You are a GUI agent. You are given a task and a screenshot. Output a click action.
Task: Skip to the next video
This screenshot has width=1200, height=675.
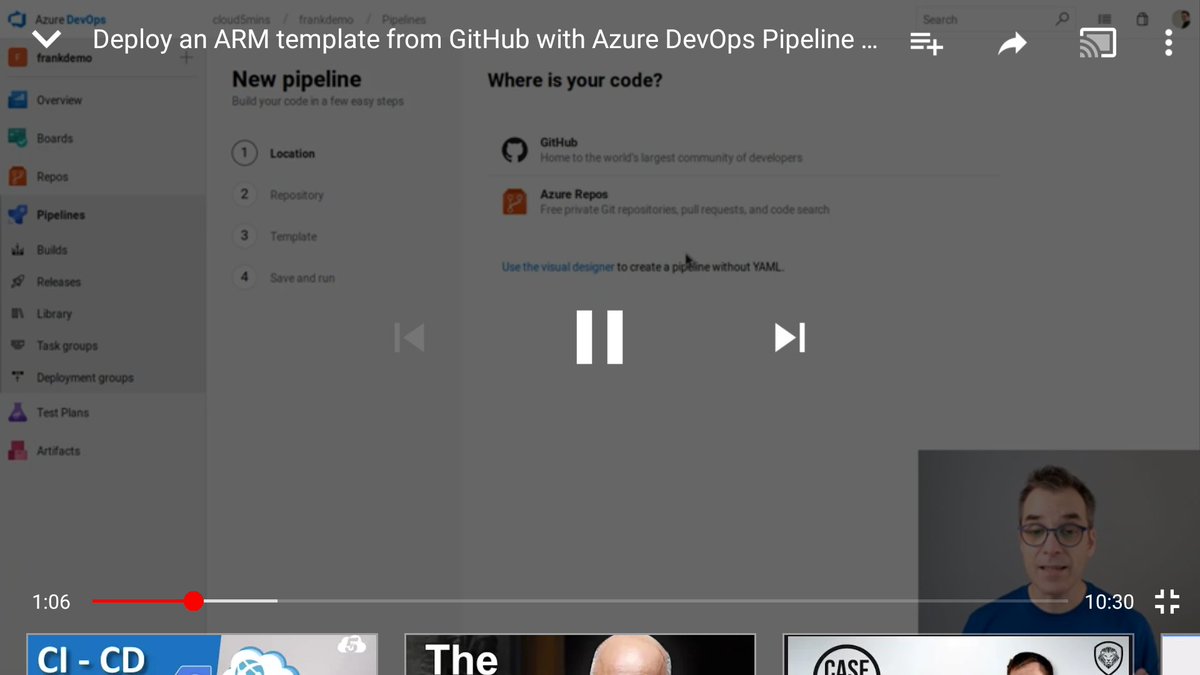tap(790, 338)
